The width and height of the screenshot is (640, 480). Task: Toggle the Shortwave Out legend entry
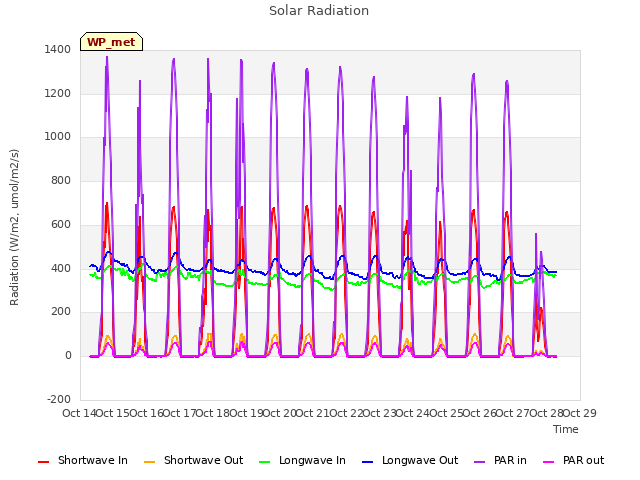point(193,460)
